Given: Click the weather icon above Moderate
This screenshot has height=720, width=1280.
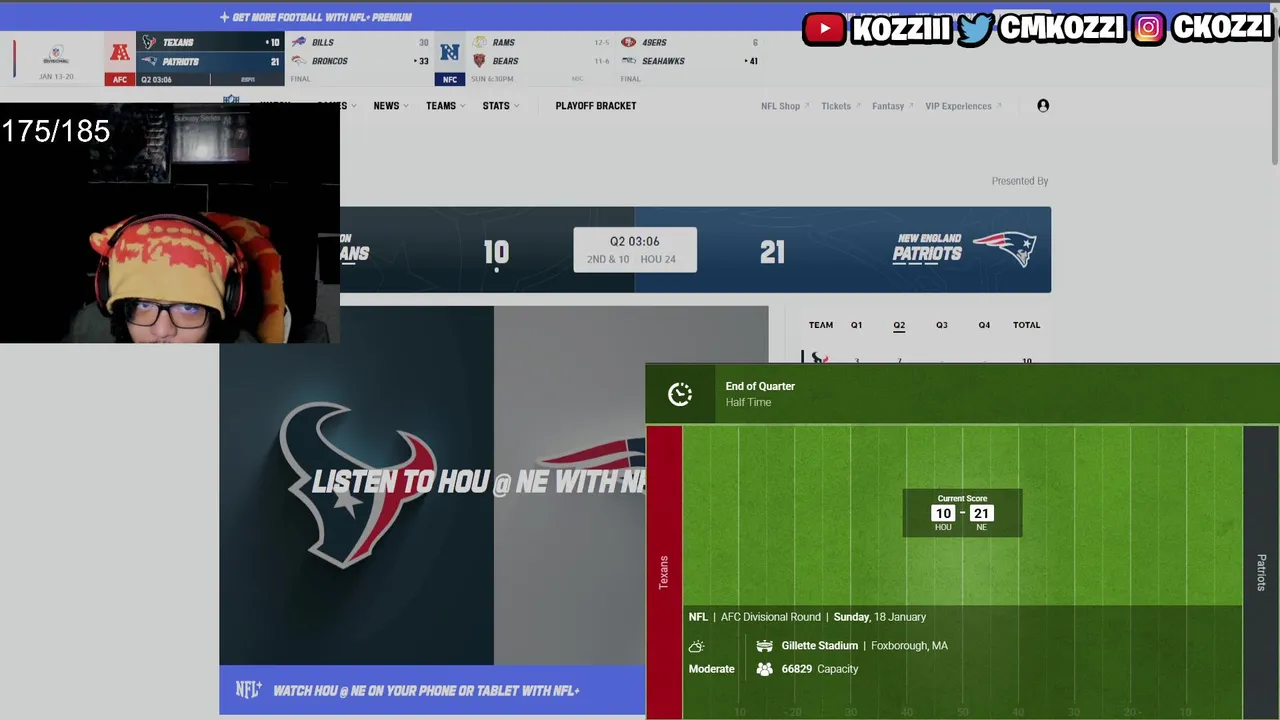Looking at the screenshot, I should coord(697,646).
